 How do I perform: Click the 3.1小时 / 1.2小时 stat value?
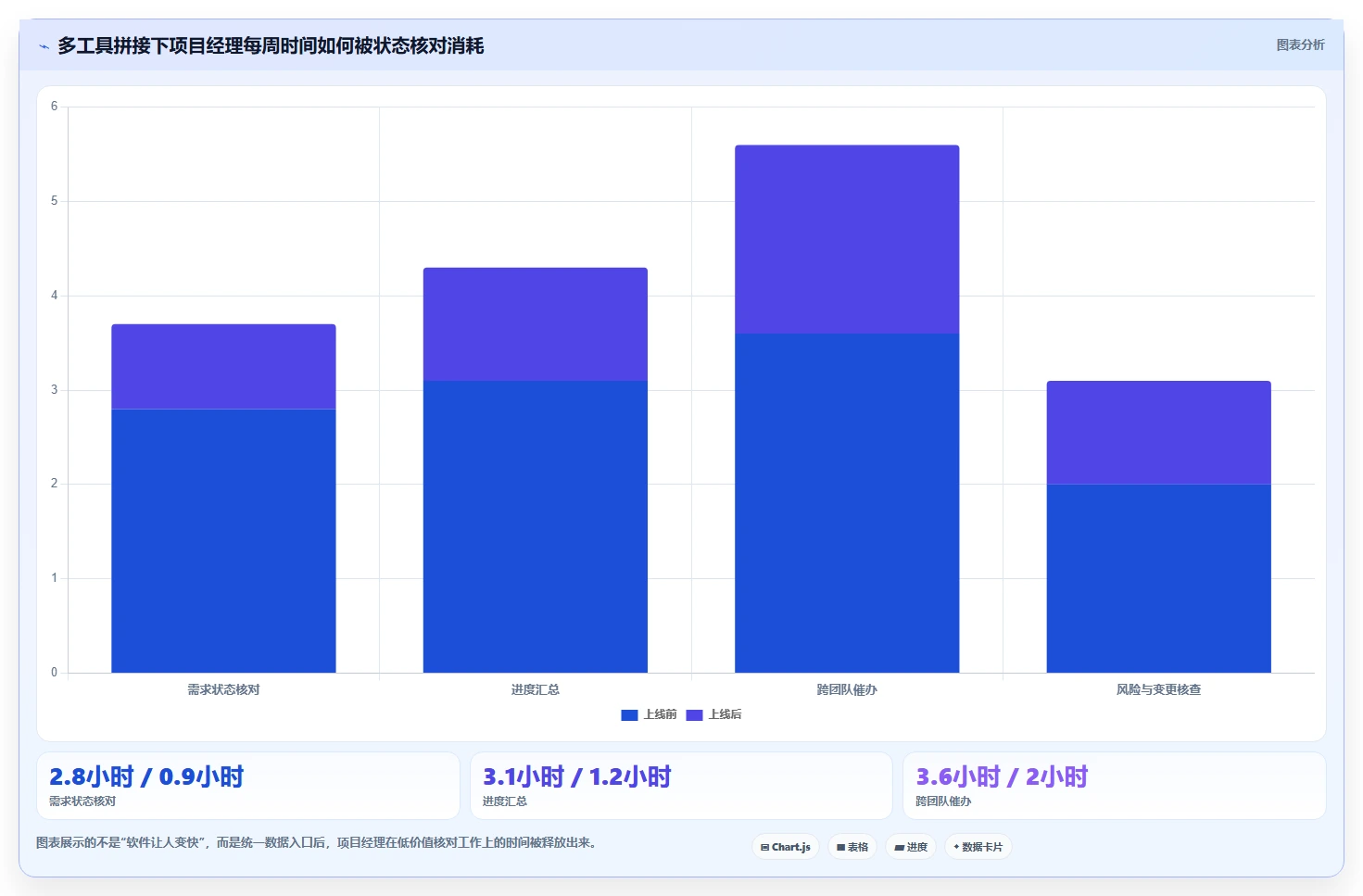click(577, 776)
